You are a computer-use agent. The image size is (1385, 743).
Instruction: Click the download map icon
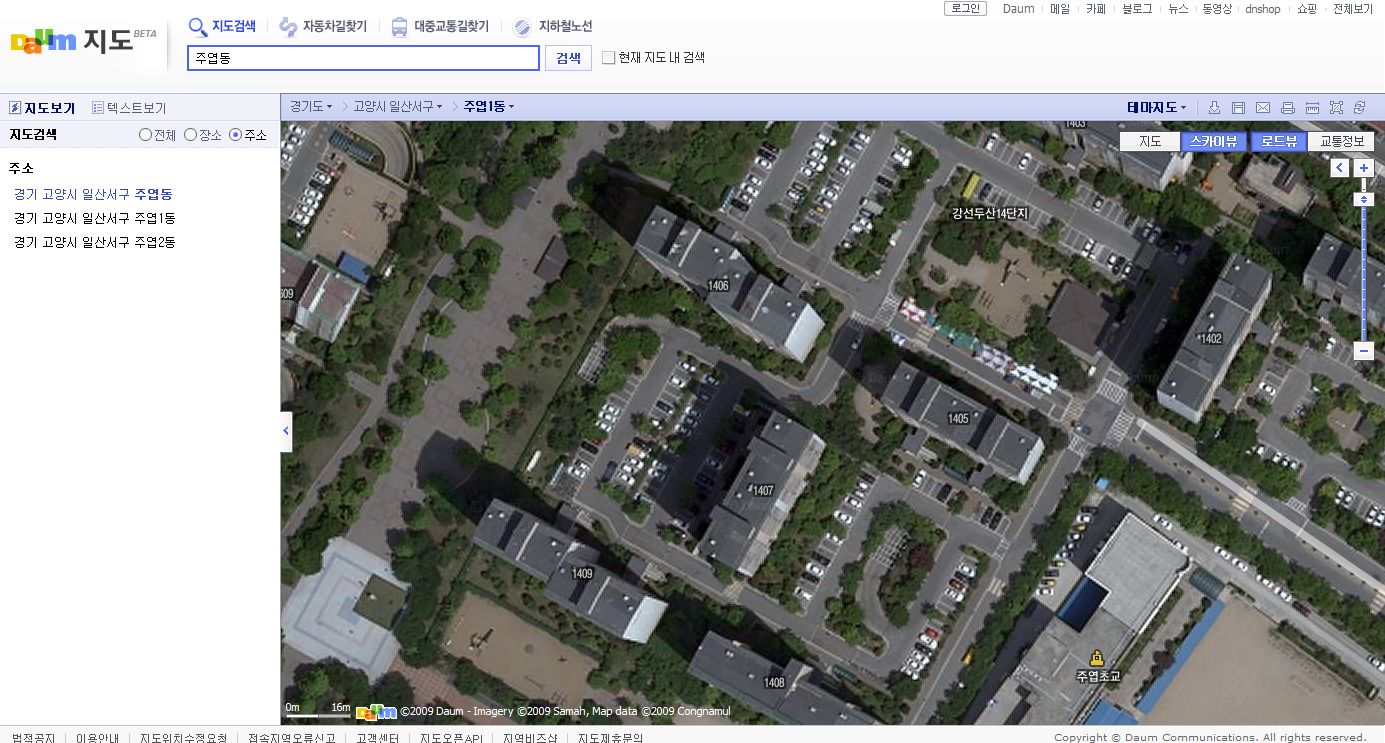[1214, 107]
